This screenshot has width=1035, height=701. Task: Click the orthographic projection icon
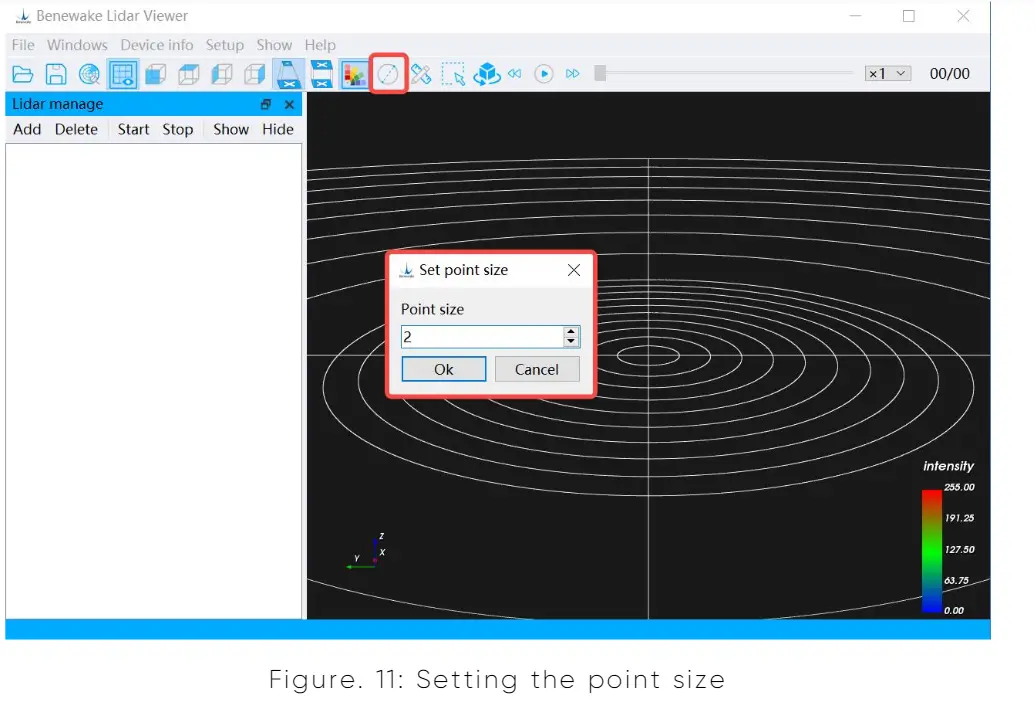tap(321, 74)
